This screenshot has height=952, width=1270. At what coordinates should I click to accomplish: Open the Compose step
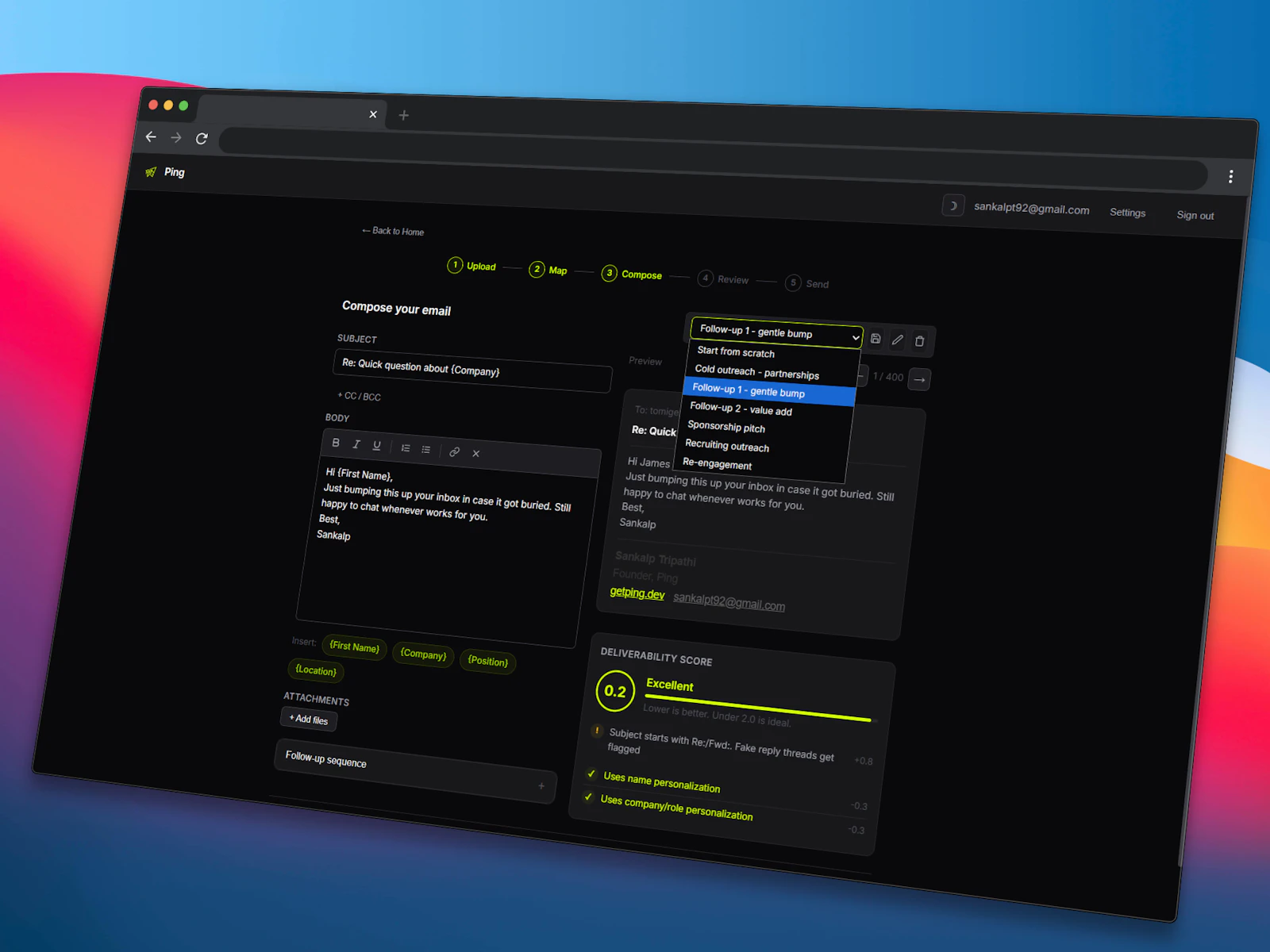pyautogui.click(x=632, y=274)
